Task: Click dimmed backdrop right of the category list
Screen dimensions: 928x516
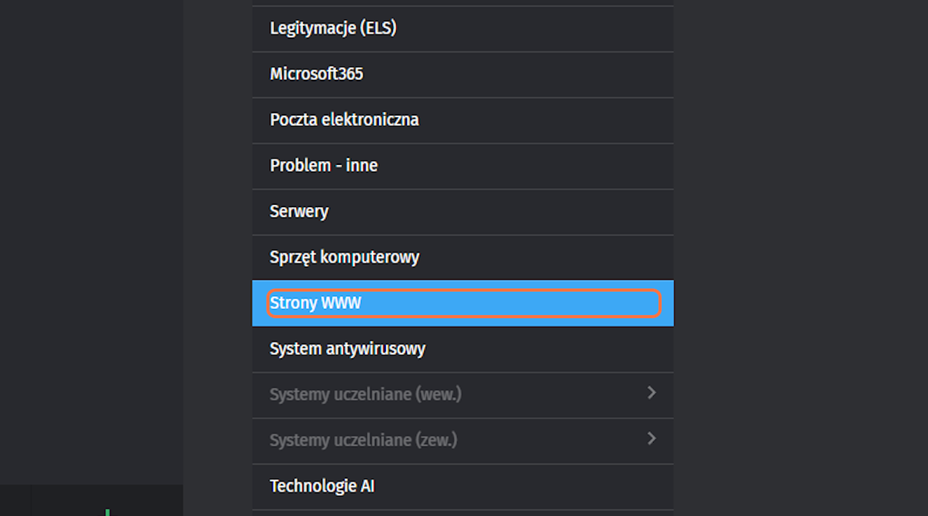Action: point(800,250)
